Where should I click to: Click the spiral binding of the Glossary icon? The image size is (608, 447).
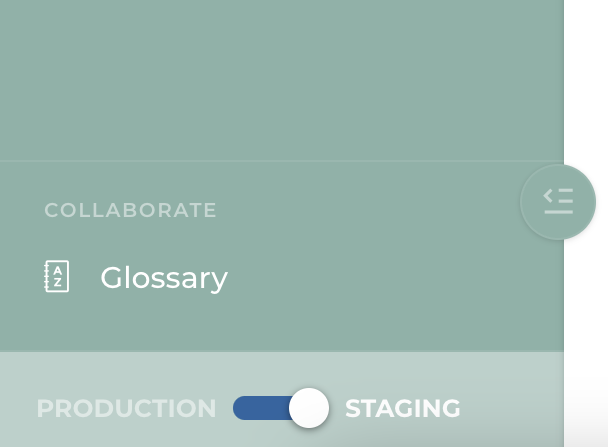click(47, 277)
